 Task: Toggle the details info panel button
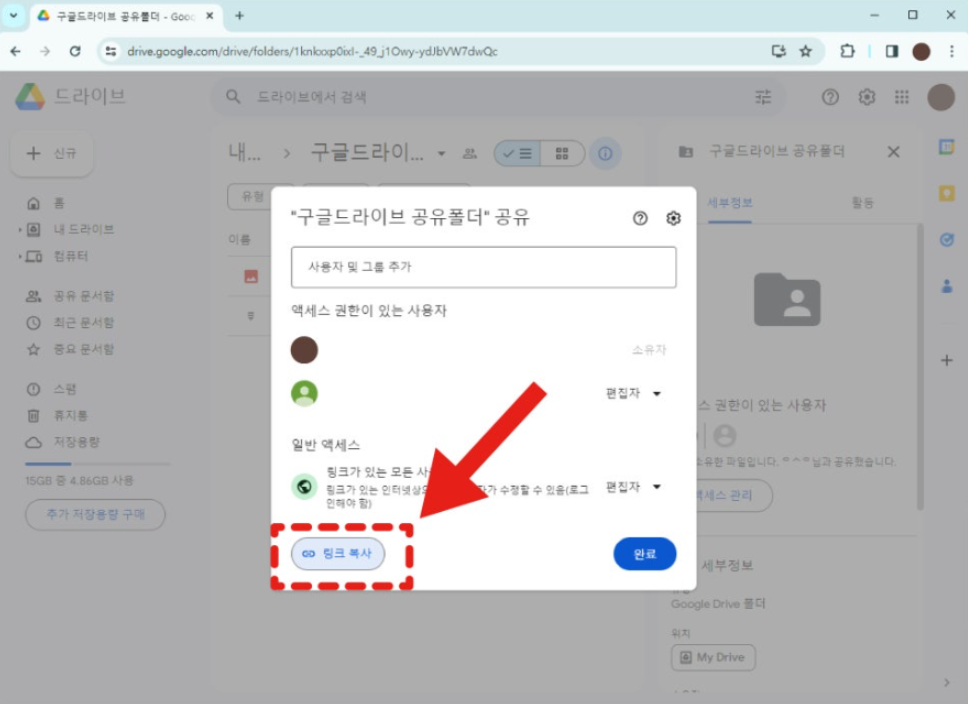605,153
